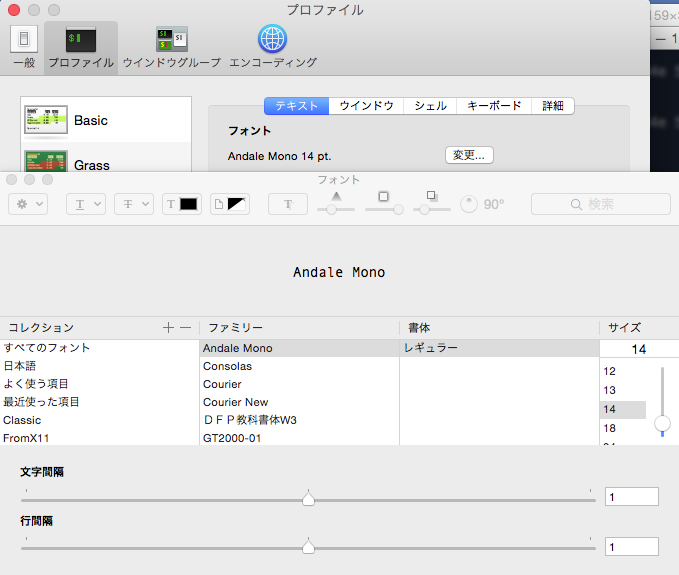
Task: Open the strikethrough style dropdown
Action: pos(133,204)
